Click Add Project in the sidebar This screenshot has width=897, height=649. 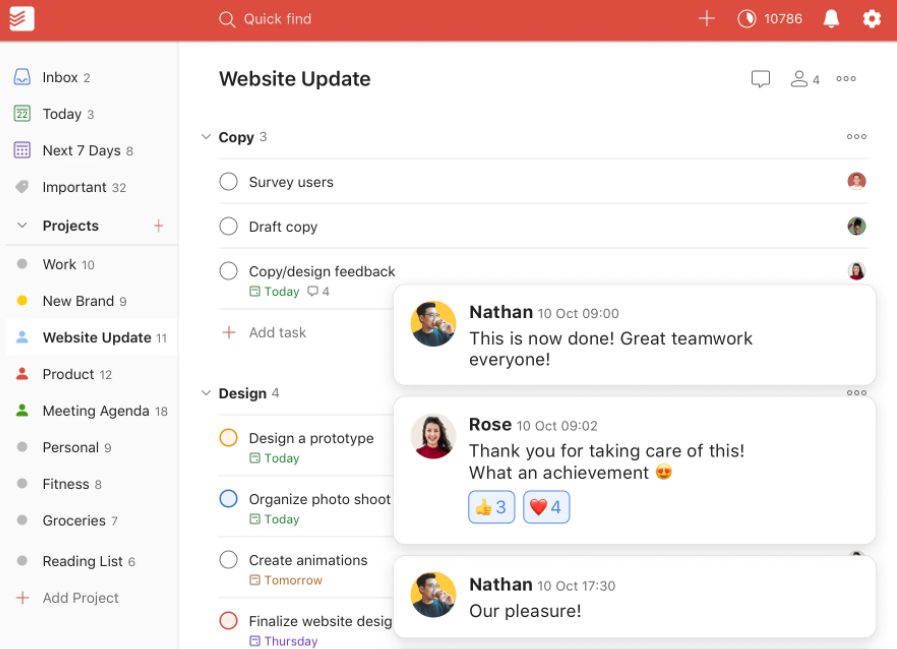78,597
